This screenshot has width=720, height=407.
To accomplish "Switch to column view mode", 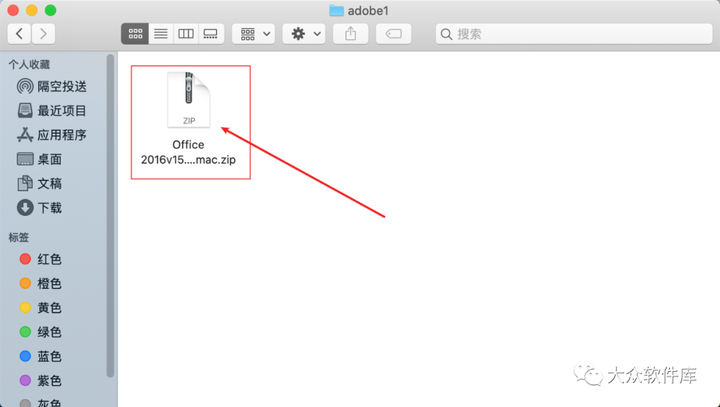I will [x=186, y=34].
